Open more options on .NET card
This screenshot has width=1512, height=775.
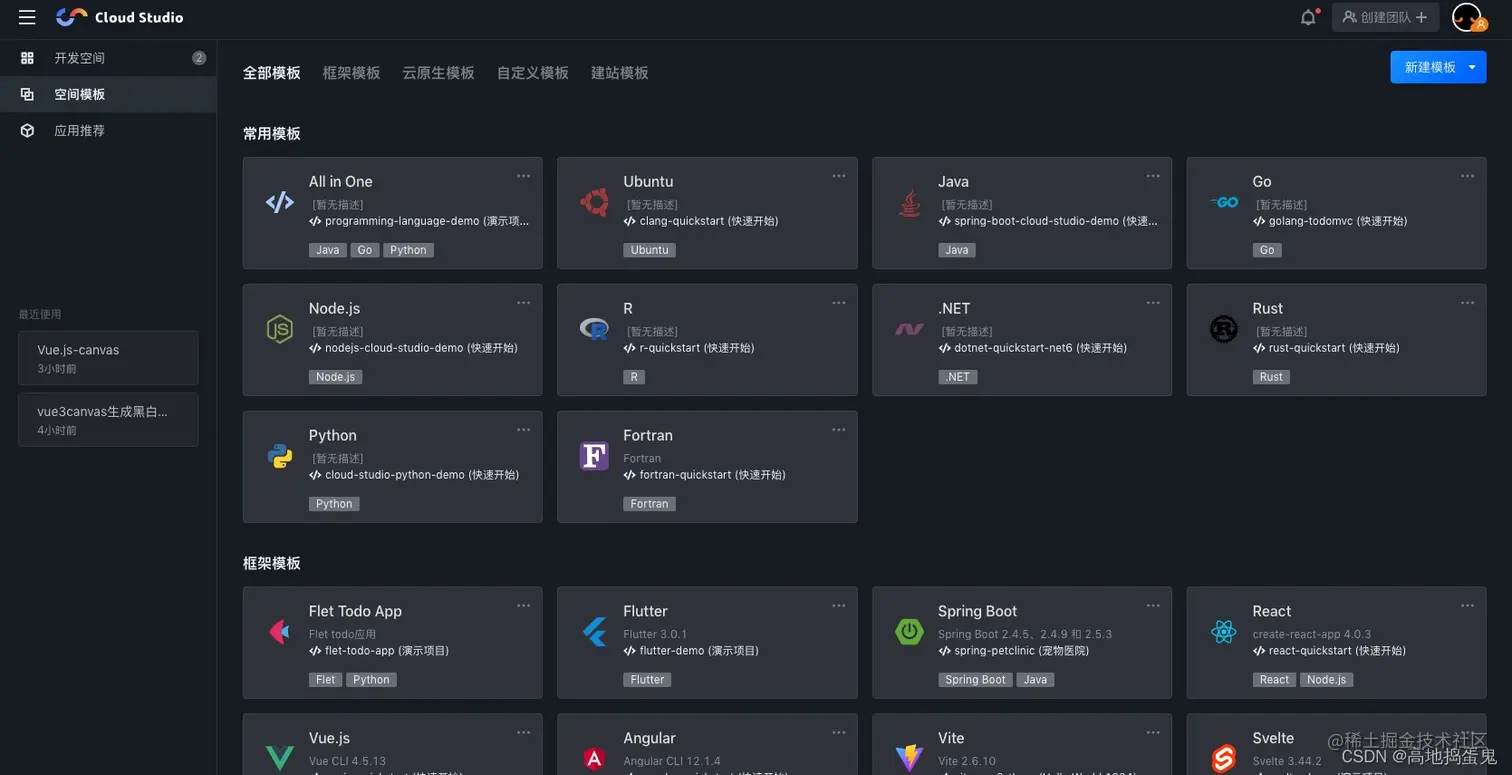[1153, 303]
